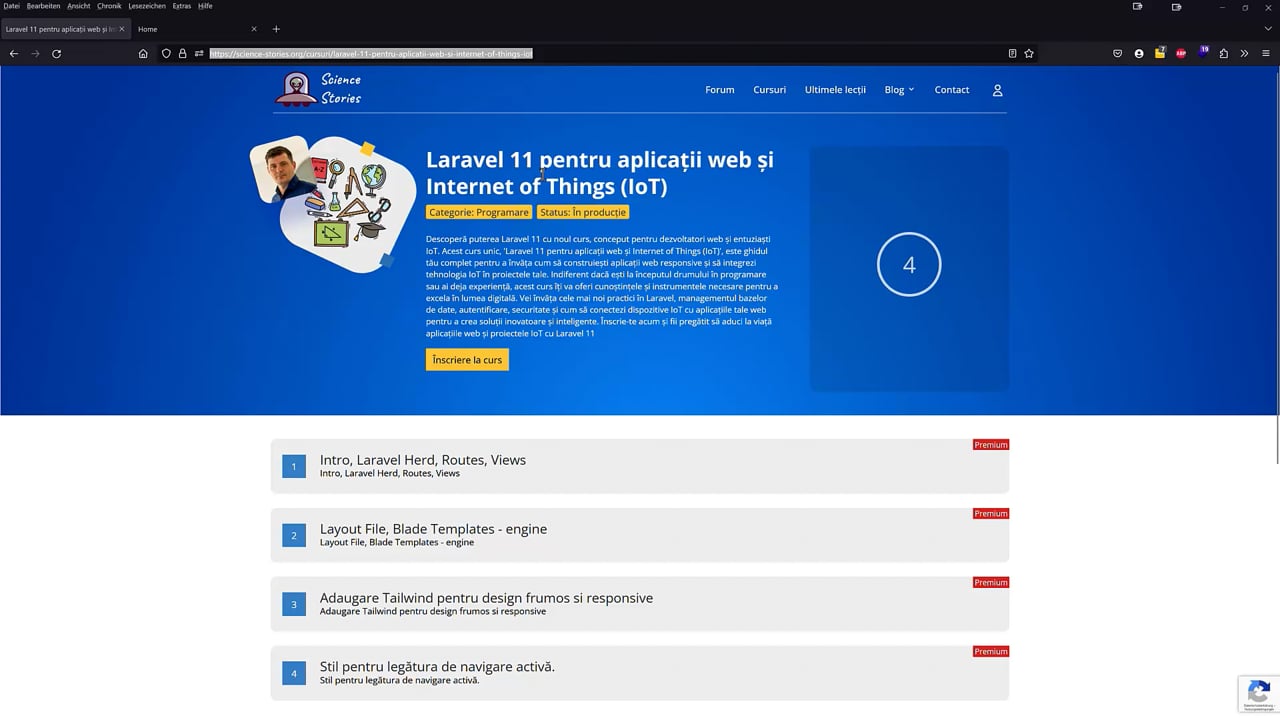Open the browser home page icon

[x=143, y=54]
